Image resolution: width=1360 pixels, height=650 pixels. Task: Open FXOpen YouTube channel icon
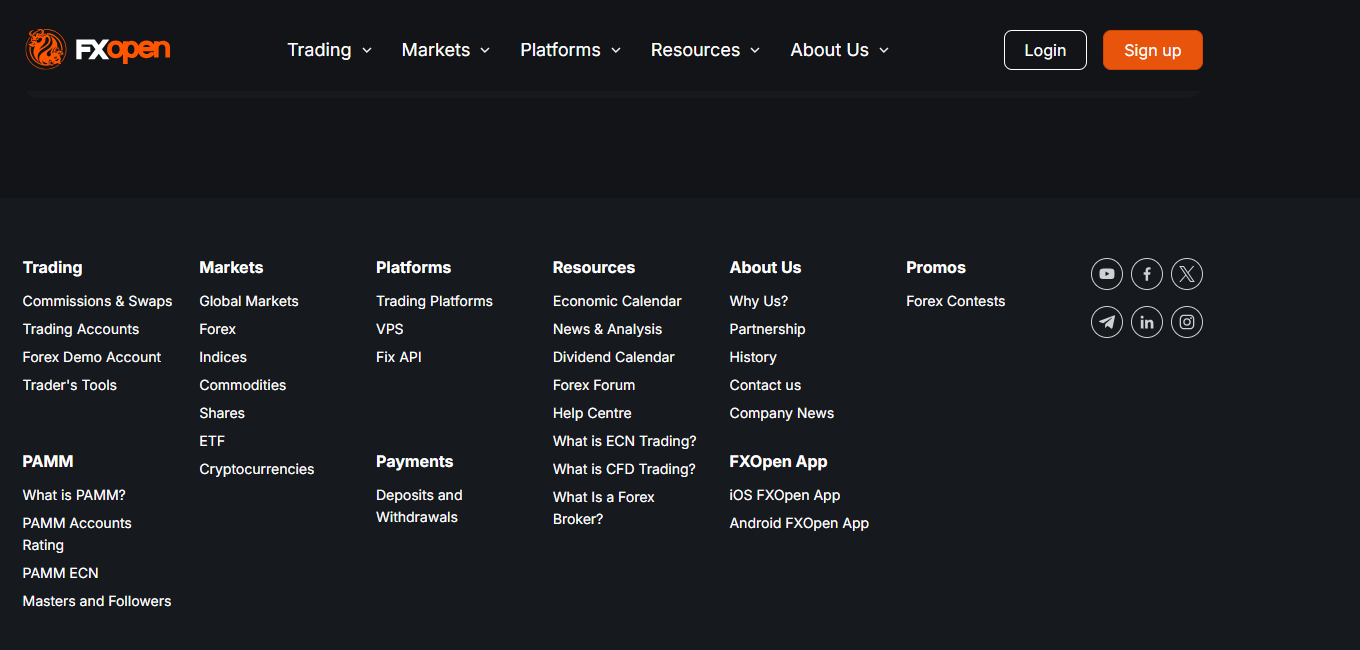(x=1106, y=274)
